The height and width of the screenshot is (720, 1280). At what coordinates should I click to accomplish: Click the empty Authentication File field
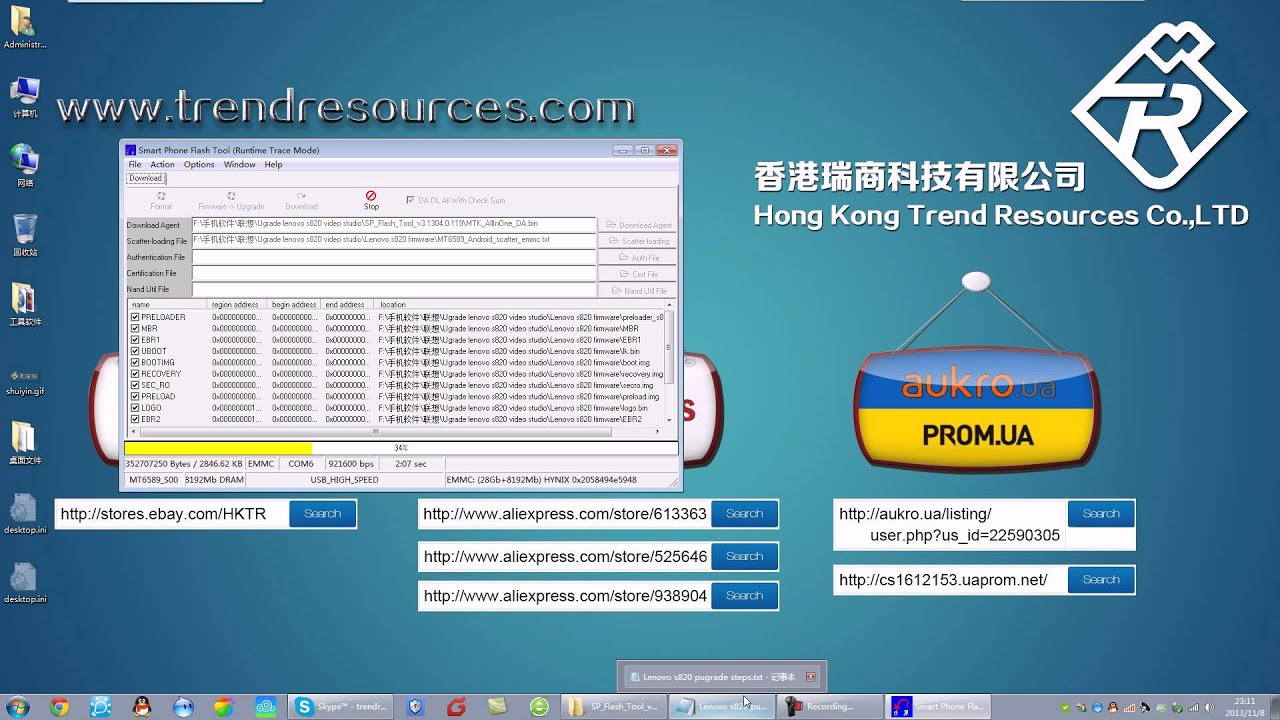[394, 258]
